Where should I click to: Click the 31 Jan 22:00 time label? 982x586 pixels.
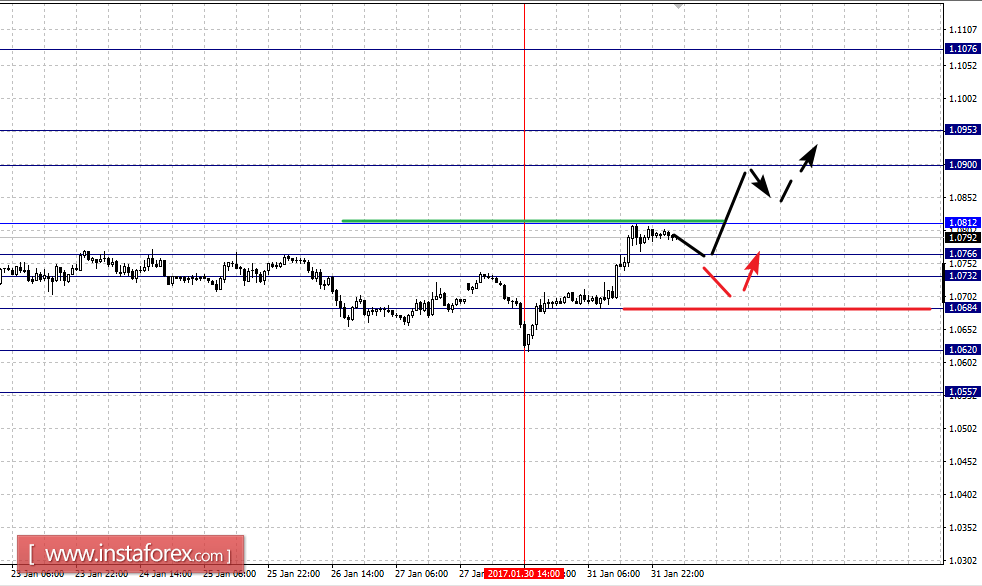point(677,573)
